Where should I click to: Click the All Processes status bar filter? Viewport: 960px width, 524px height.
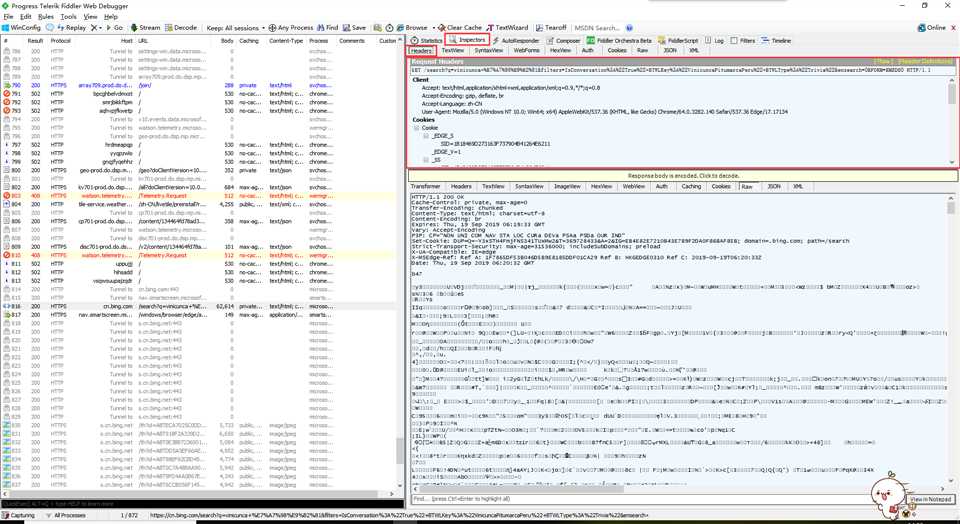[x=66, y=516]
